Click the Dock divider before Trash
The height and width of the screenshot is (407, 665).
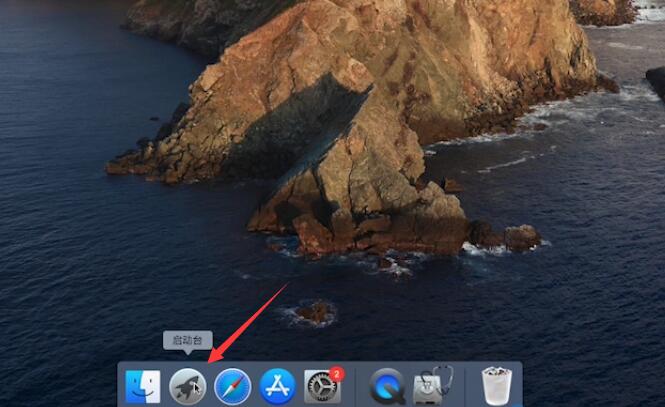465,387
